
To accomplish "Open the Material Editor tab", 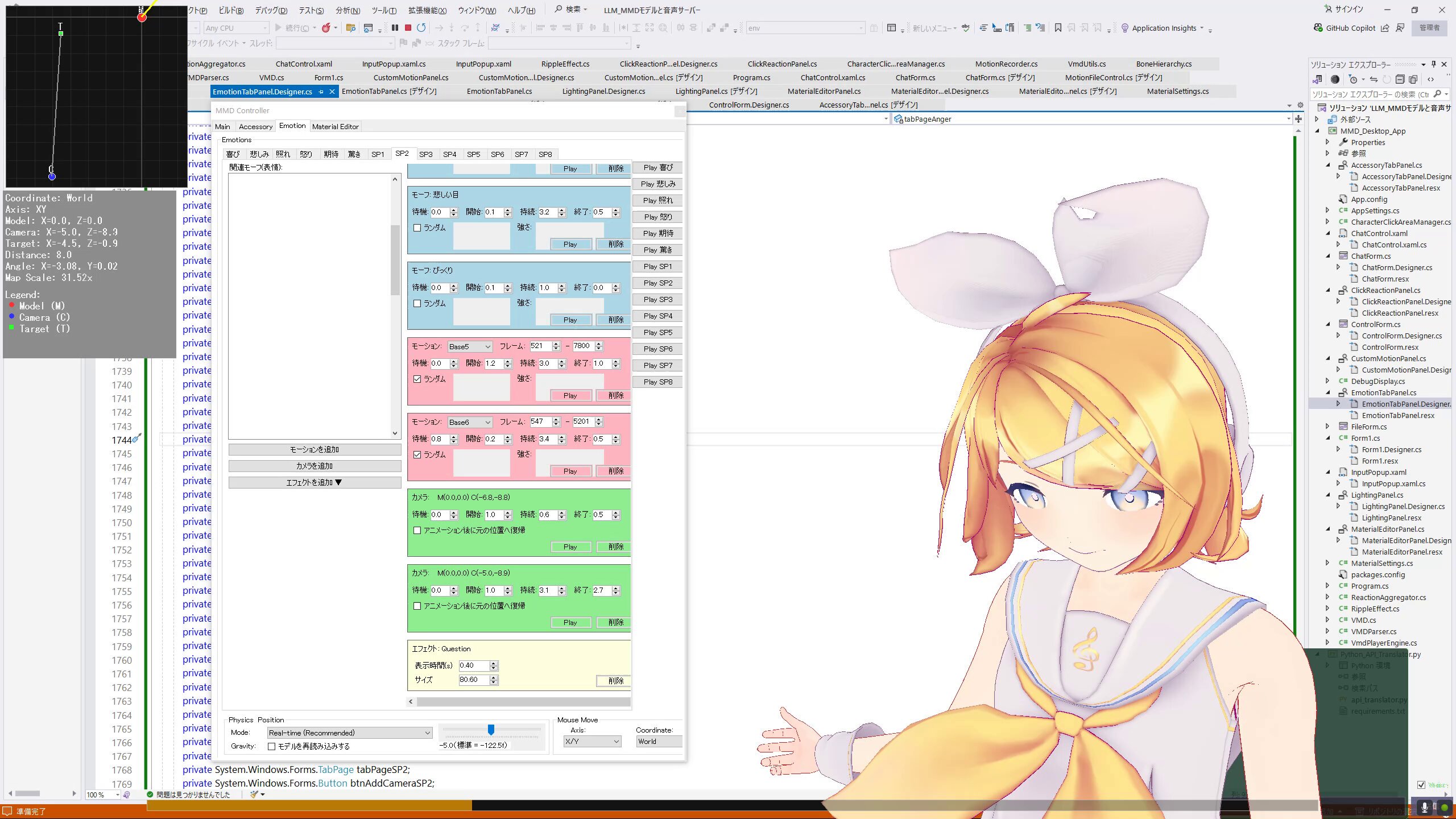I will point(336,126).
